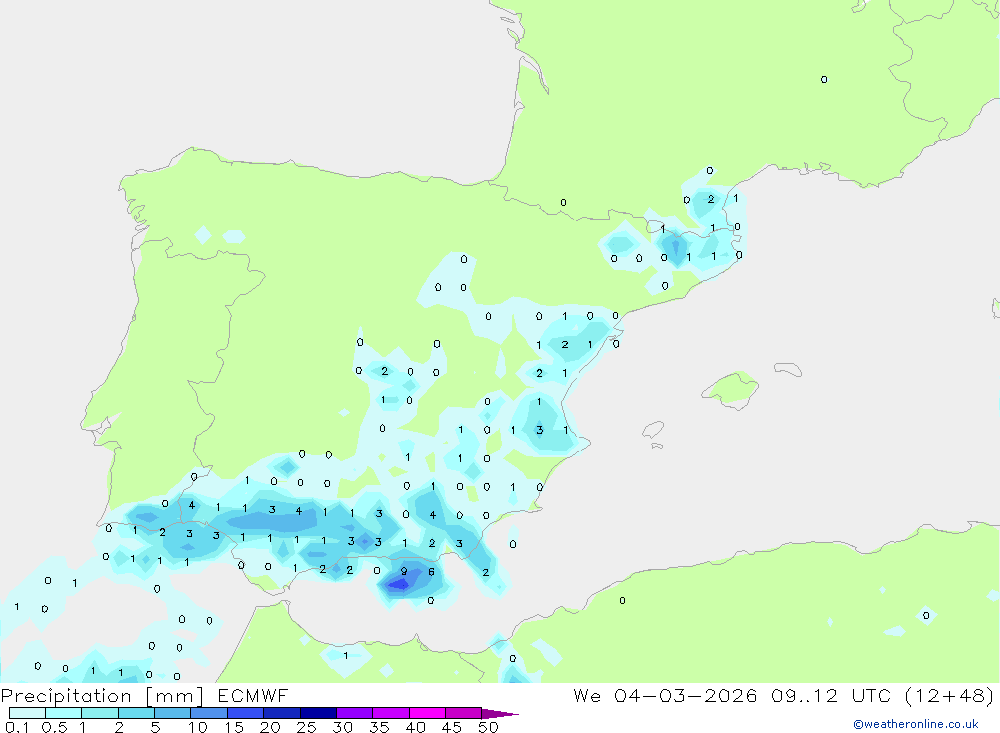Click the "ECMWF" model label
This screenshot has width=1000, height=733.
[253, 695]
